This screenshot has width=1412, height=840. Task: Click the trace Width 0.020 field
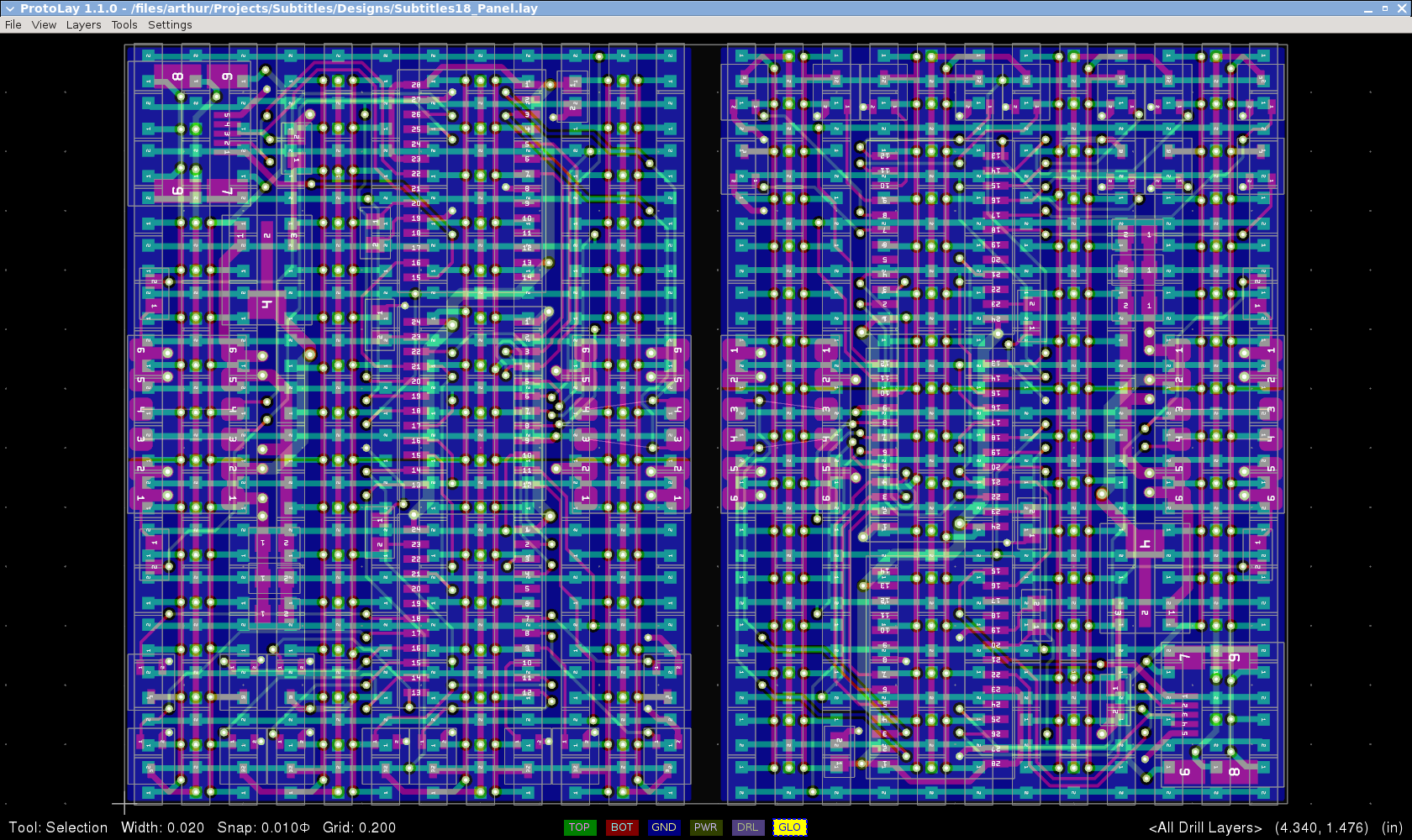tap(162, 827)
